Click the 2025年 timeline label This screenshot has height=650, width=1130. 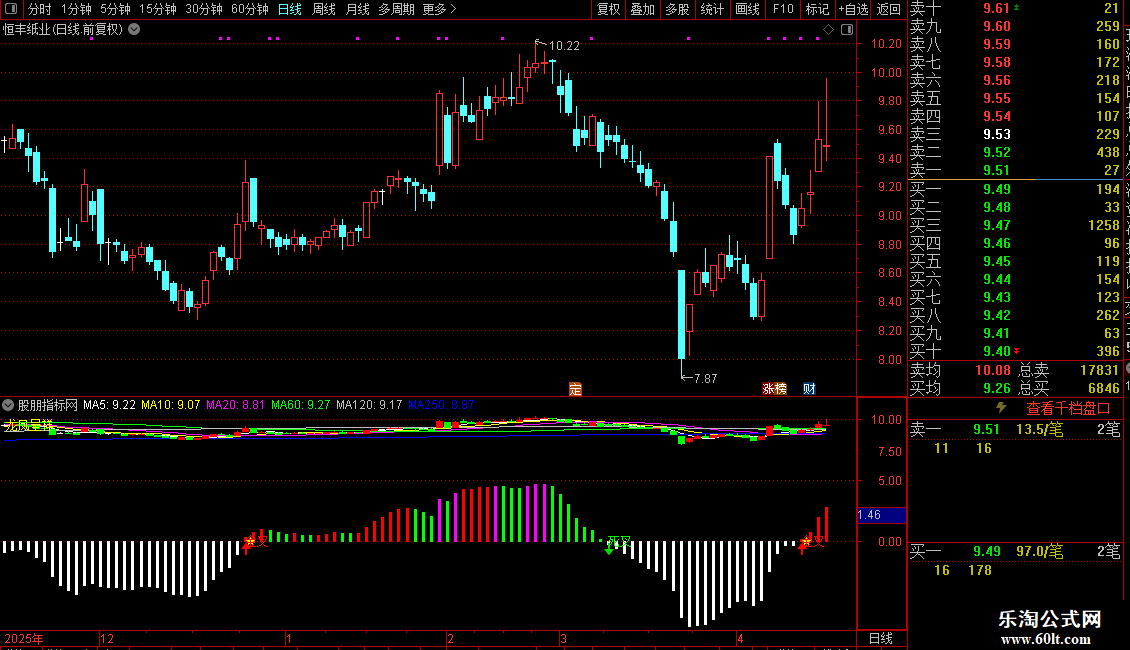[24, 638]
